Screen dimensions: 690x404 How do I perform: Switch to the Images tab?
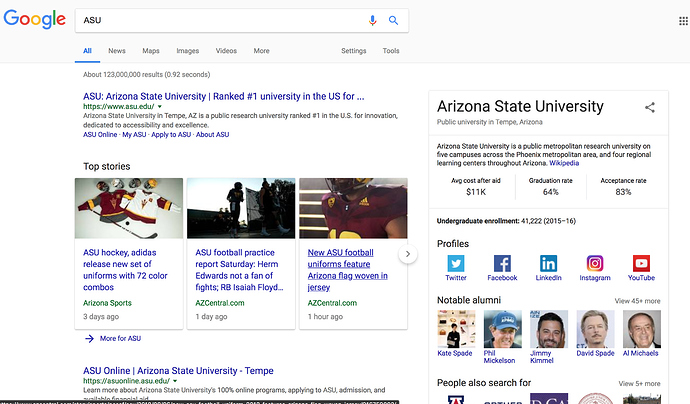[187, 51]
